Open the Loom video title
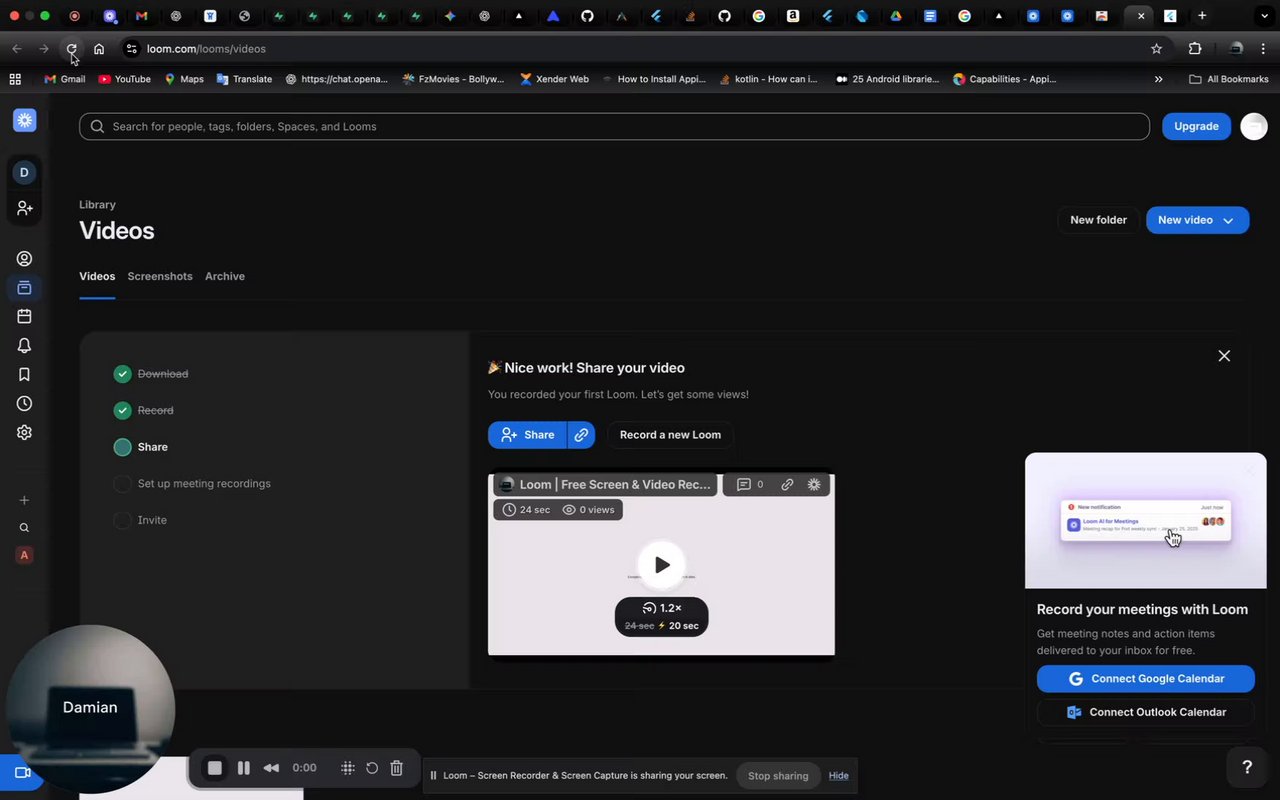 tap(614, 484)
